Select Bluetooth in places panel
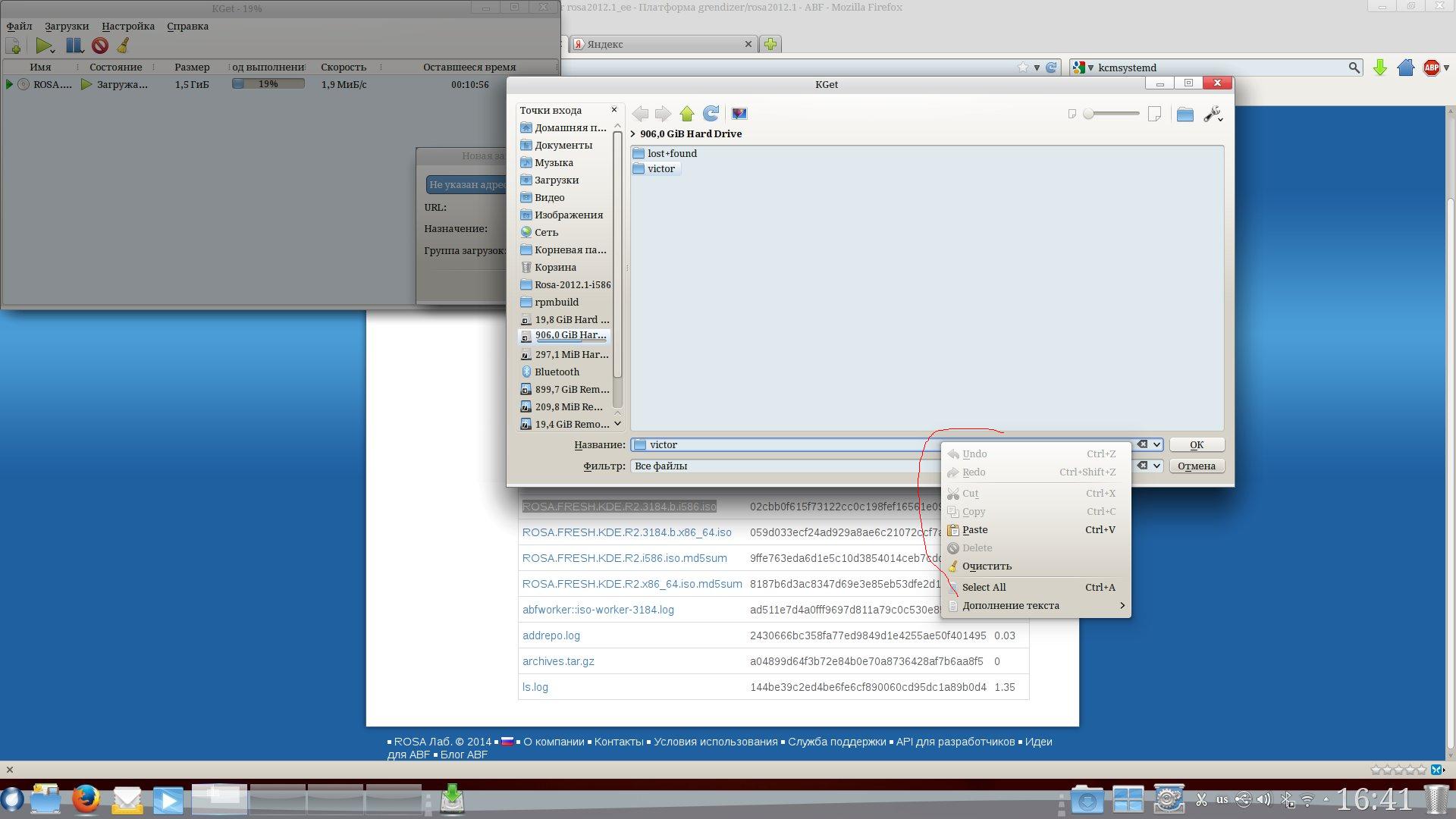Screen dimensions: 1456x819 (557, 372)
